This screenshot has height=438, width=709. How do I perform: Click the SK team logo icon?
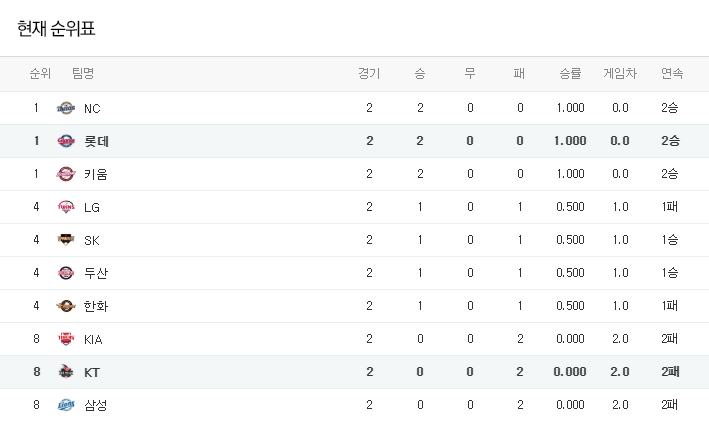point(66,240)
